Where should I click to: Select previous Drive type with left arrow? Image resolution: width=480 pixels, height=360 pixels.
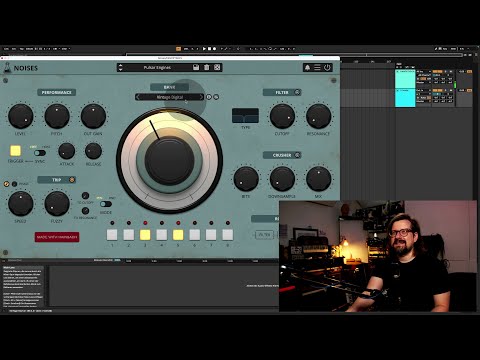point(138,97)
